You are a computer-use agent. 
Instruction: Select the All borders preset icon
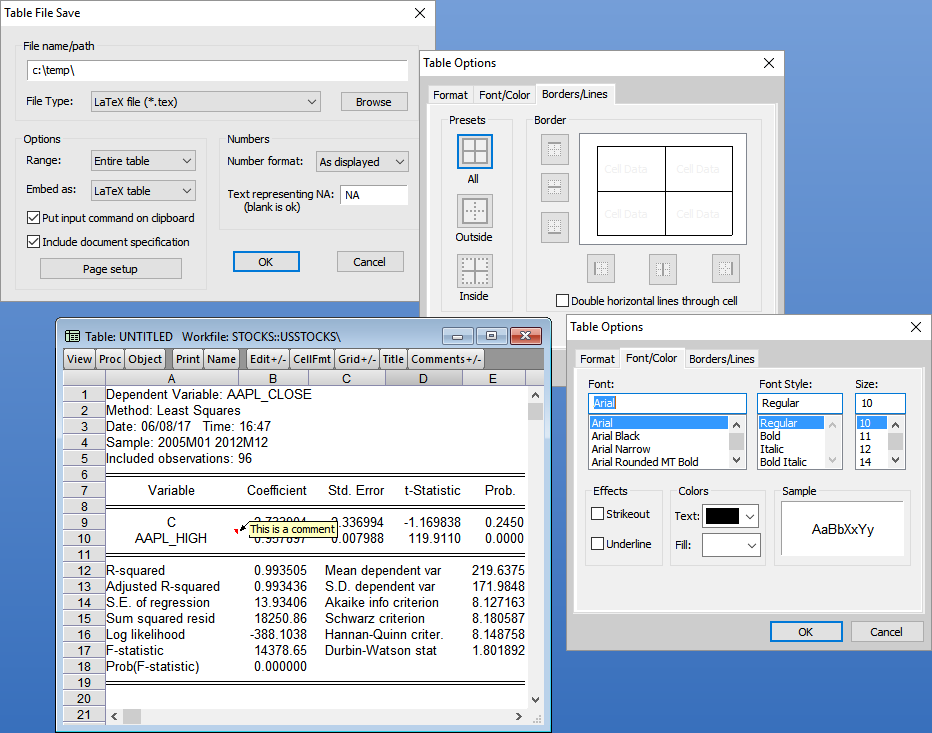click(x=474, y=151)
